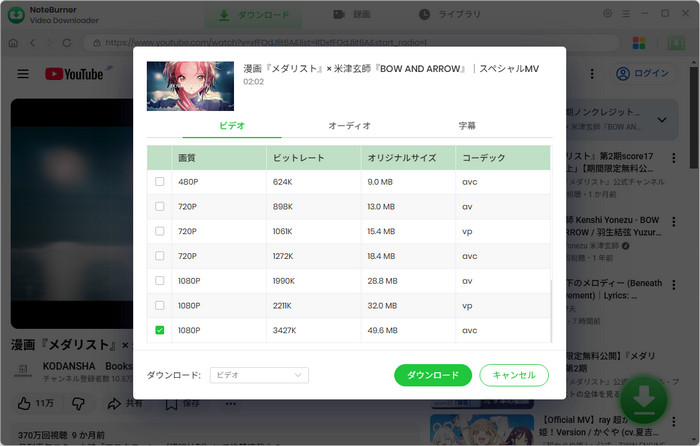This screenshot has height=446, width=700.
Task: Check the 1080P 2211K vp row checkbox
Action: [159, 305]
